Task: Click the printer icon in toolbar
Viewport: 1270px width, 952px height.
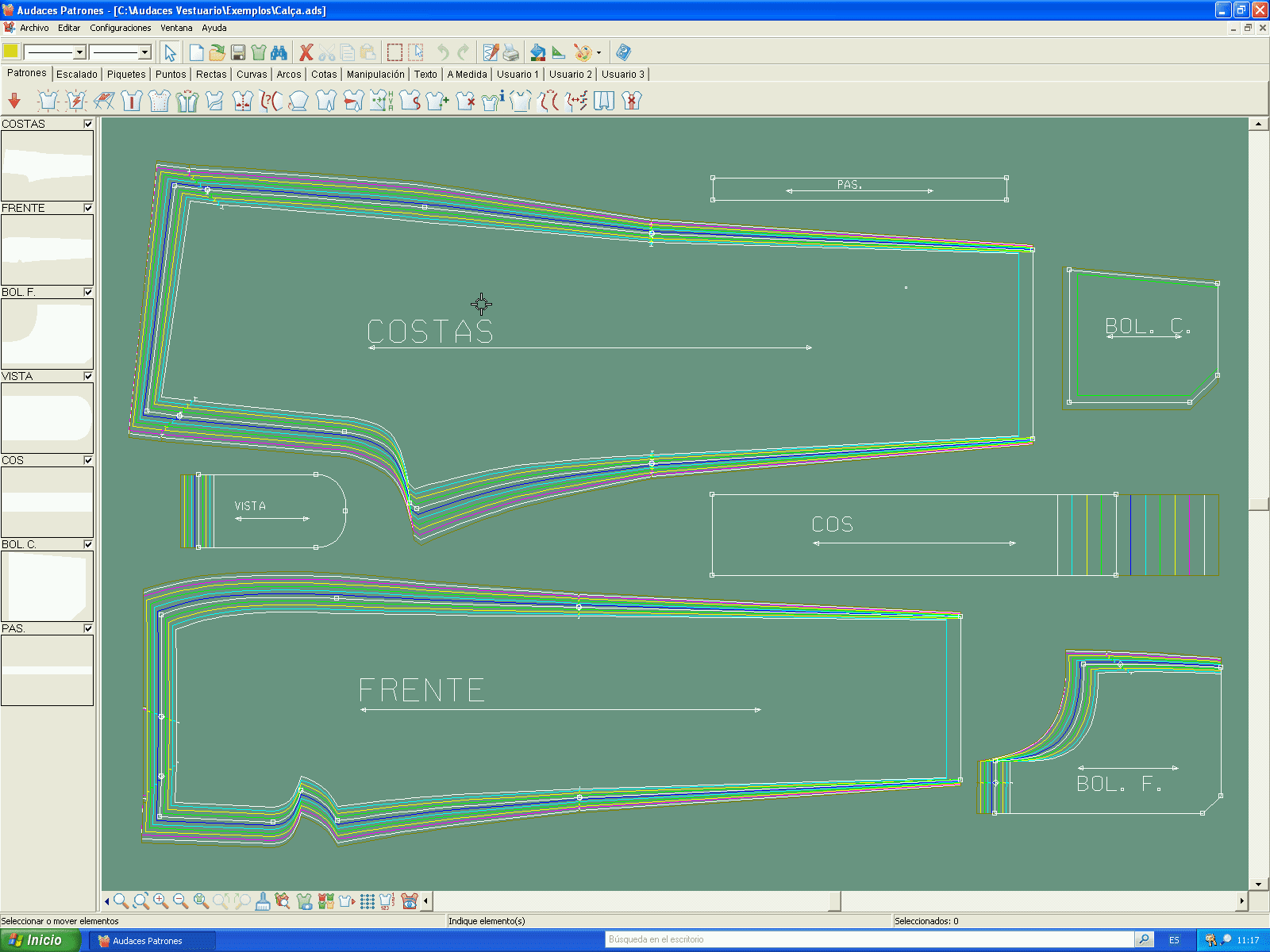Action: [511, 53]
